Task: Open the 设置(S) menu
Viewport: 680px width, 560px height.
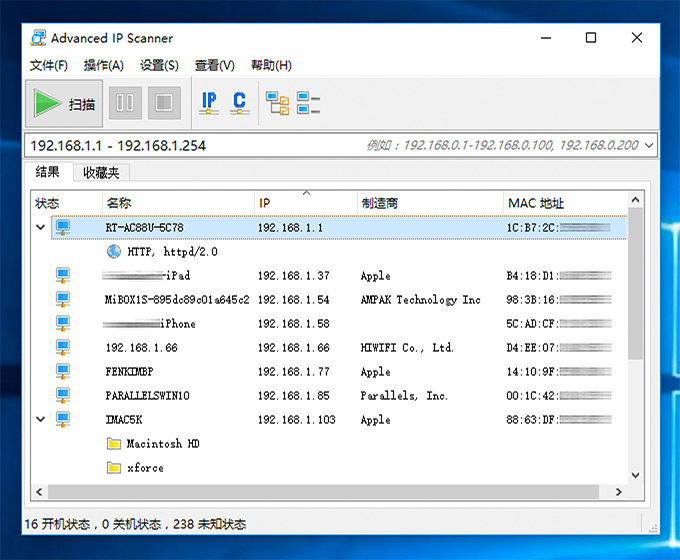Action: click(x=159, y=65)
